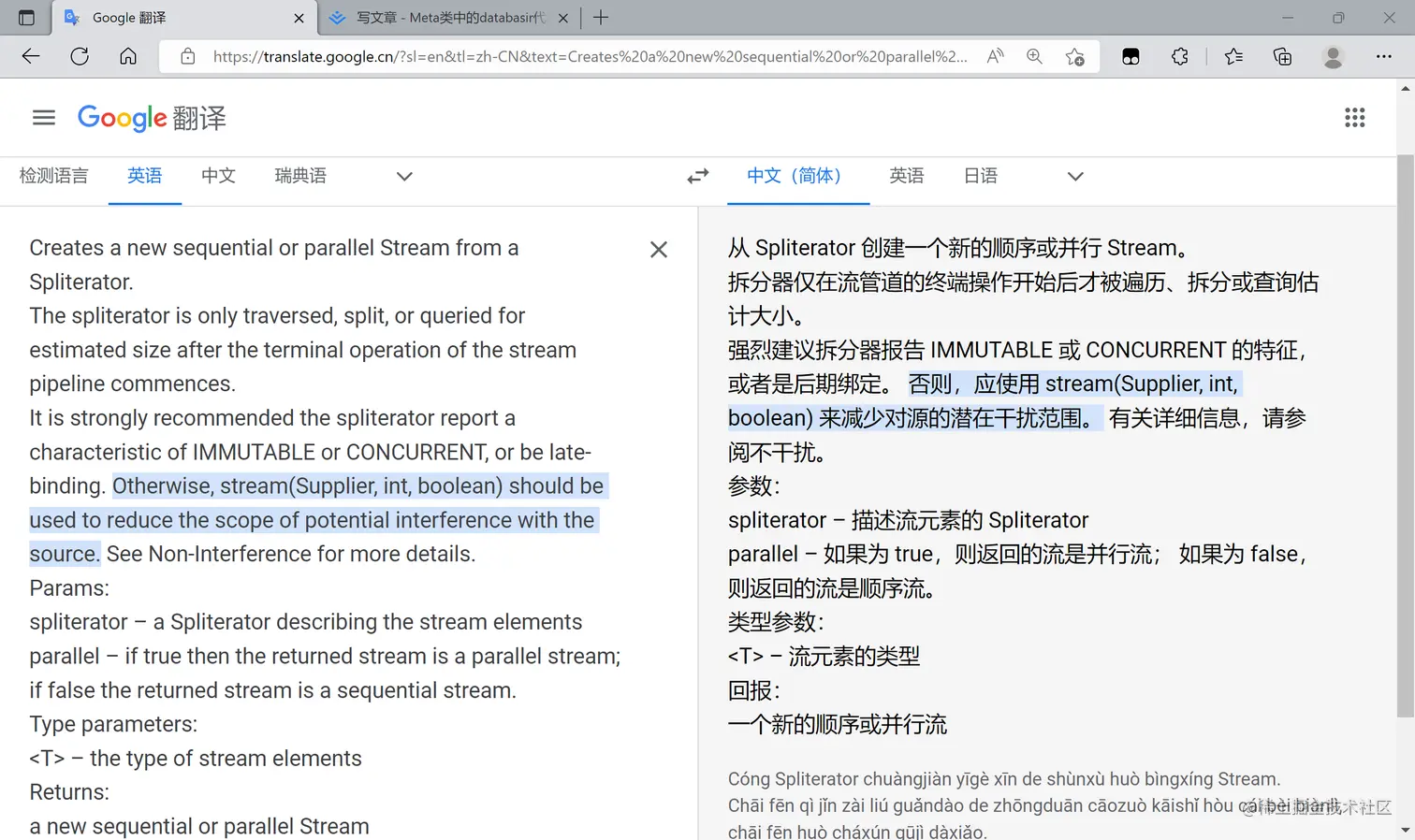The image size is (1415, 840).
Task: Go back to the previous page
Action: pos(31,56)
